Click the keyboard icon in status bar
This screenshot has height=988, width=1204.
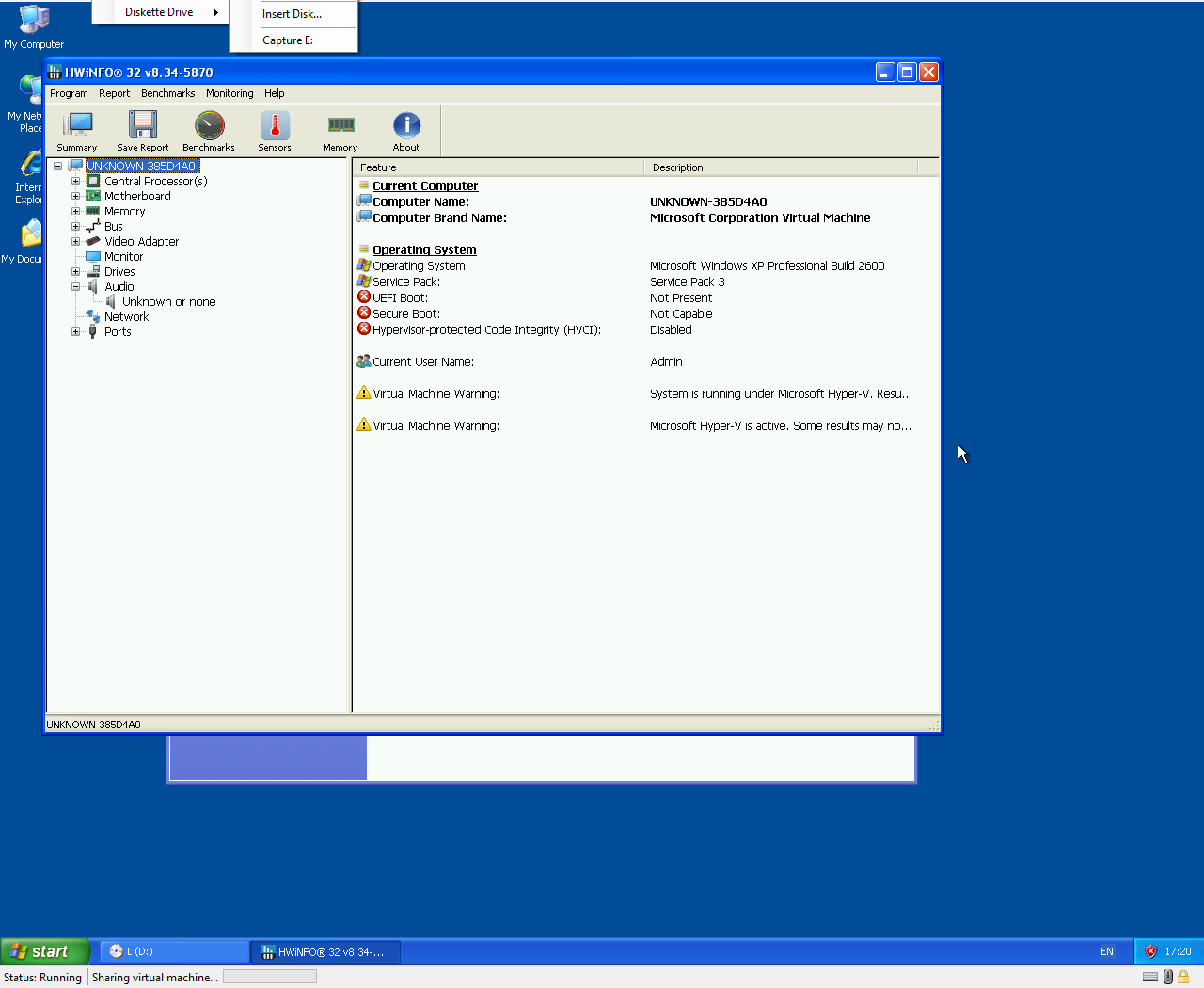1150,977
